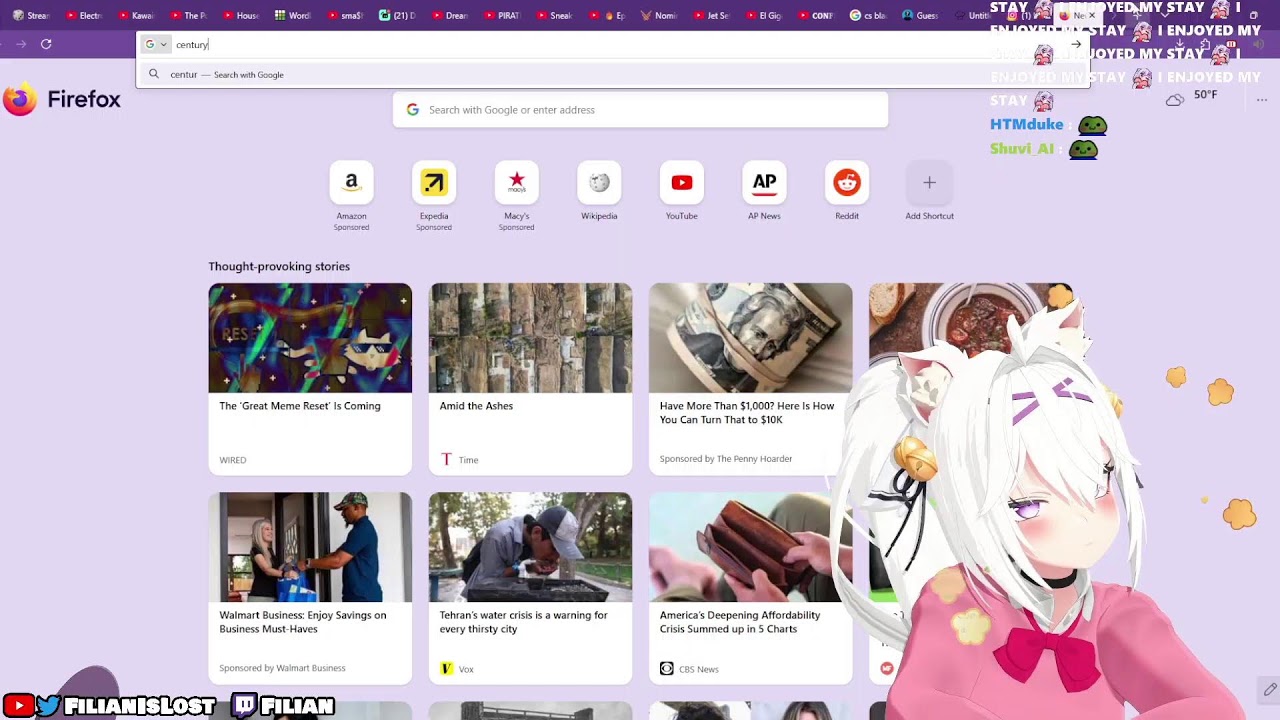Click the weather widget showing 50°F
This screenshot has width=1280, height=720.
coord(1191,97)
